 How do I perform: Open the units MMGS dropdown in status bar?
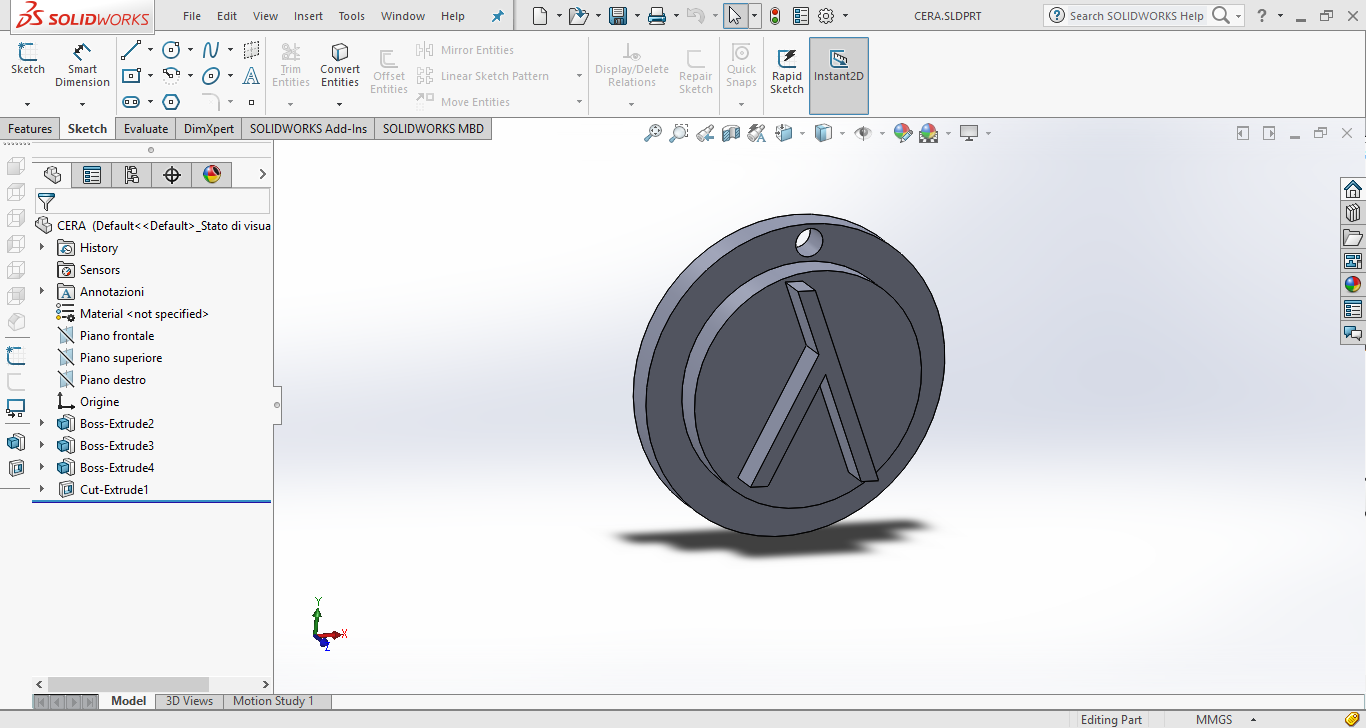pos(1254,720)
